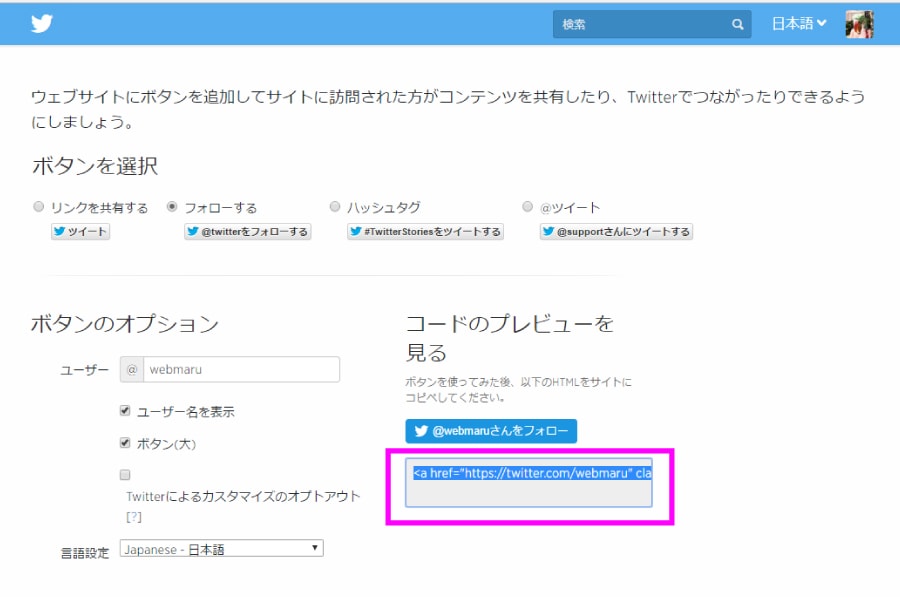Screen dimensions: 900x597
Task: Open the [?] help link
Action: [134, 517]
